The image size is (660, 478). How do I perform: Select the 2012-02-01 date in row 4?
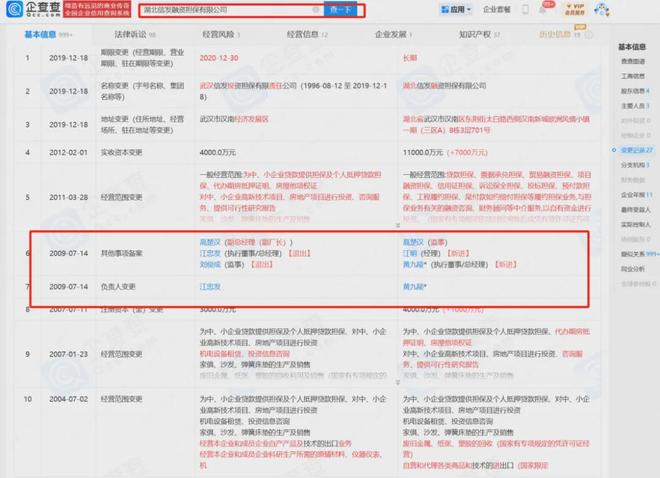click(69, 152)
